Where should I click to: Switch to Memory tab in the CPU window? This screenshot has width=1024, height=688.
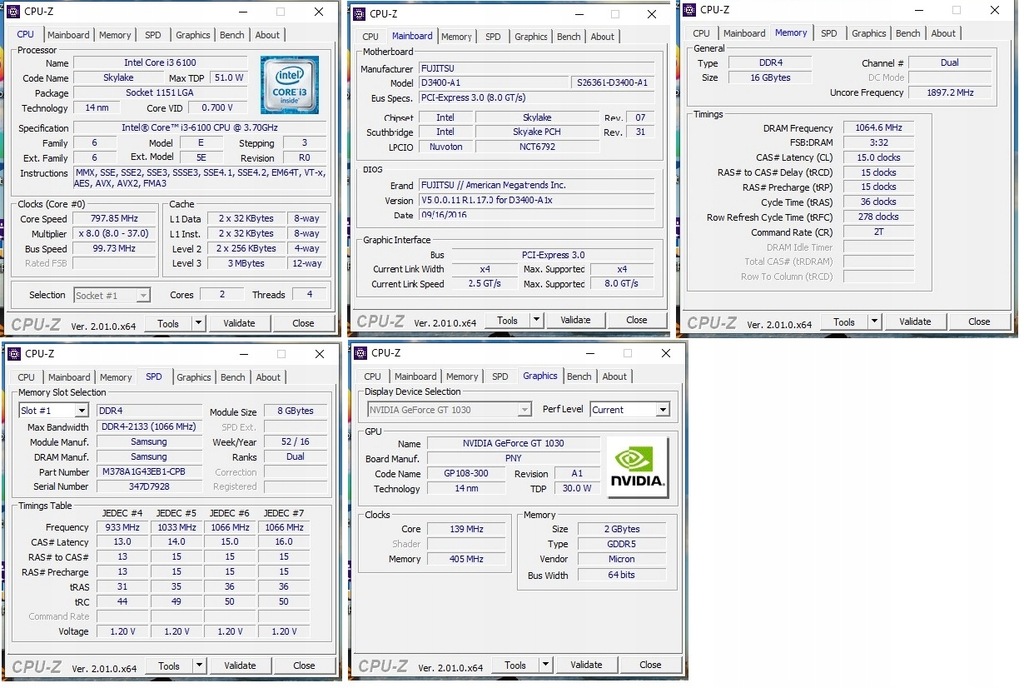[x=115, y=35]
